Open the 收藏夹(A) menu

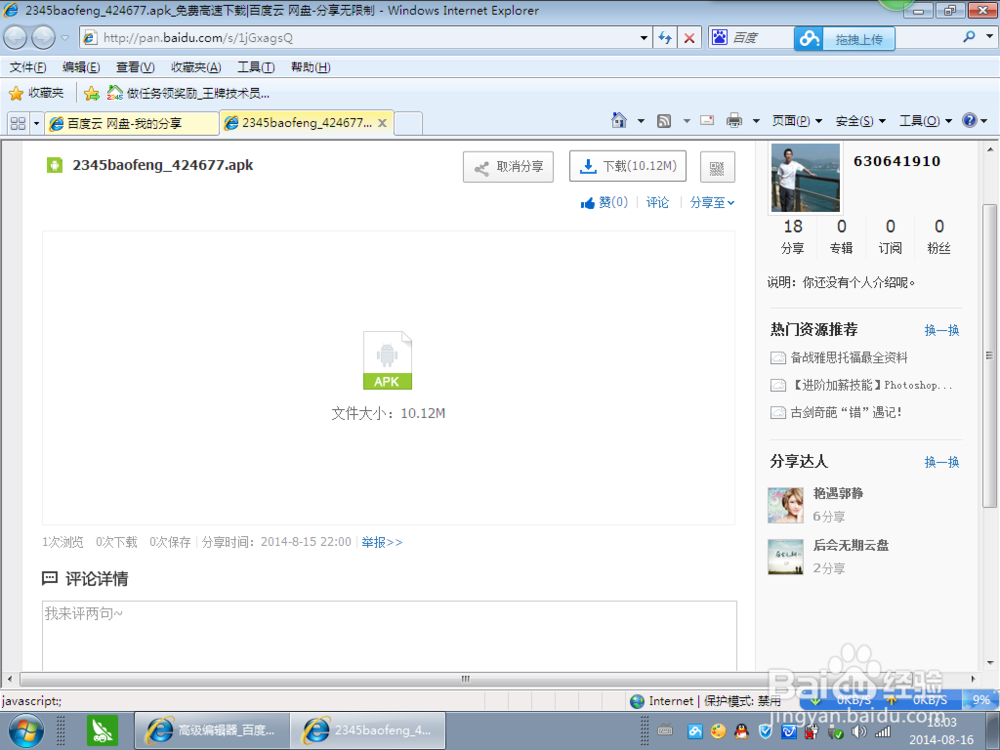click(x=196, y=67)
